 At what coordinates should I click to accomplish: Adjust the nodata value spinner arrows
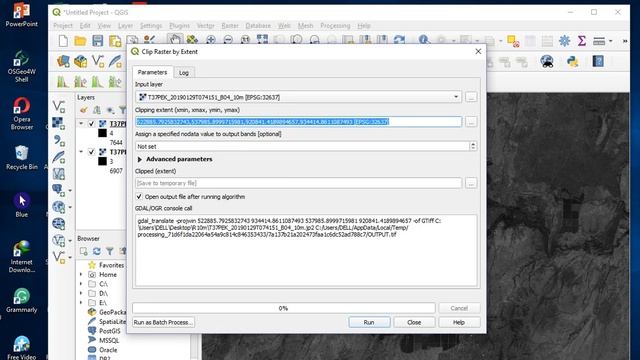tap(473, 146)
